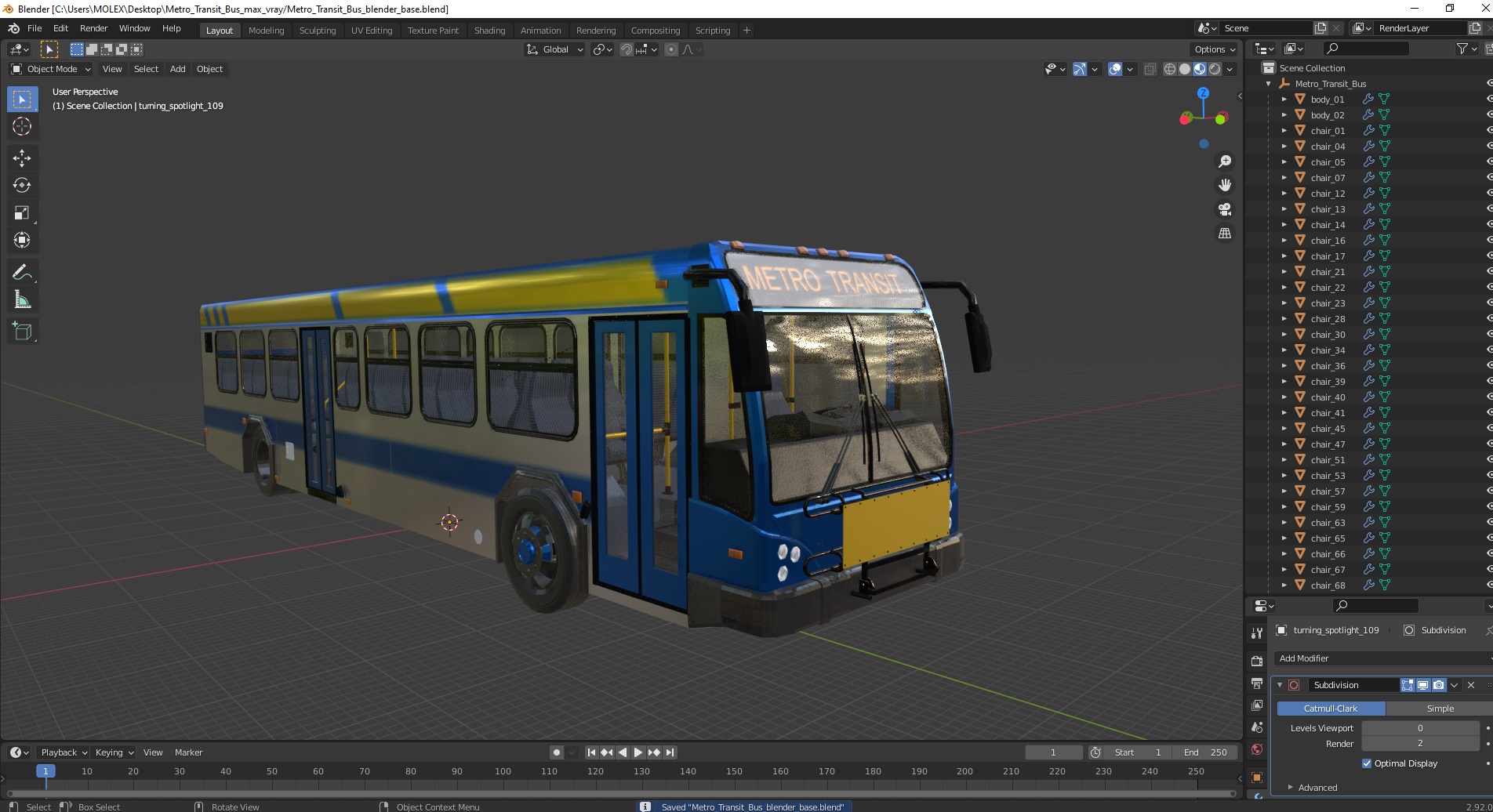Image resolution: width=1493 pixels, height=812 pixels.
Task: Toggle modifier render camera icon
Action: [1438, 685]
